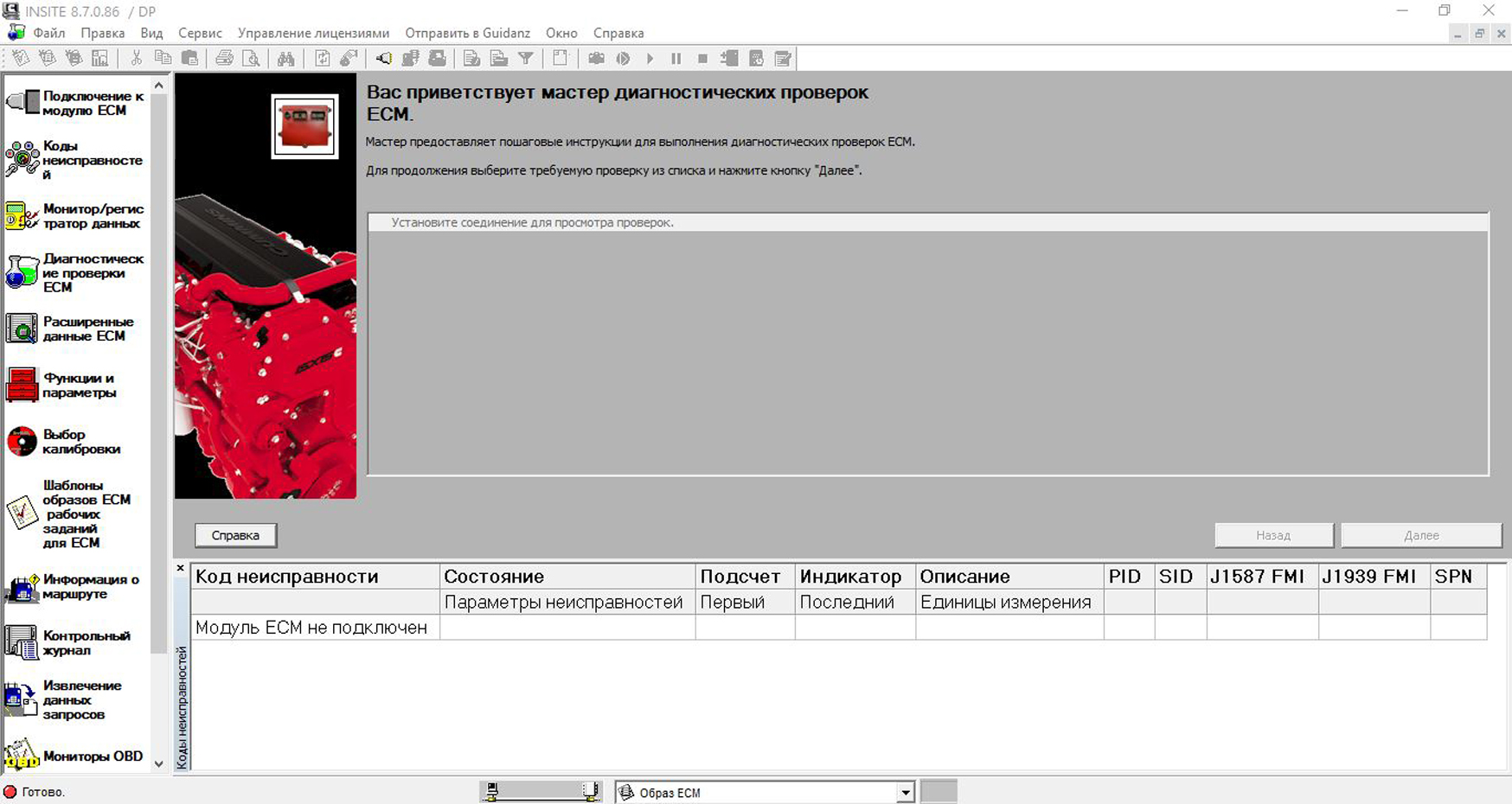Viewport: 1512px width, 804px height.
Task: Open ECM connection from sidebar
Action: 76,104
